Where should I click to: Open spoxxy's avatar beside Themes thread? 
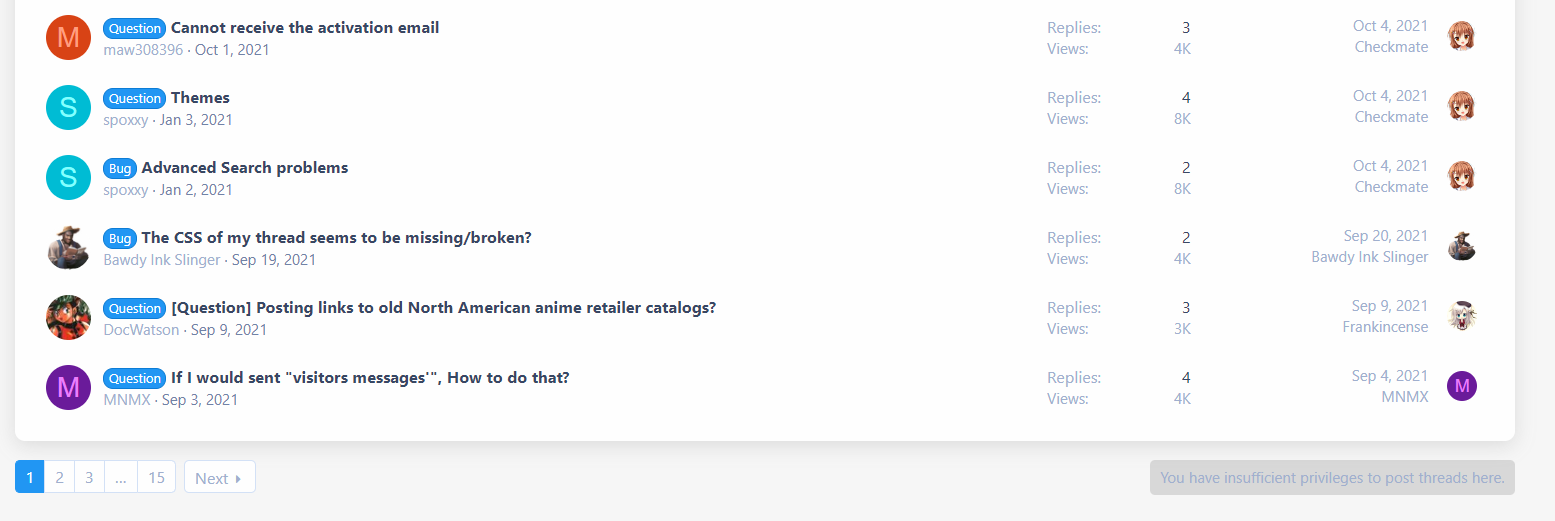[68, 108]
